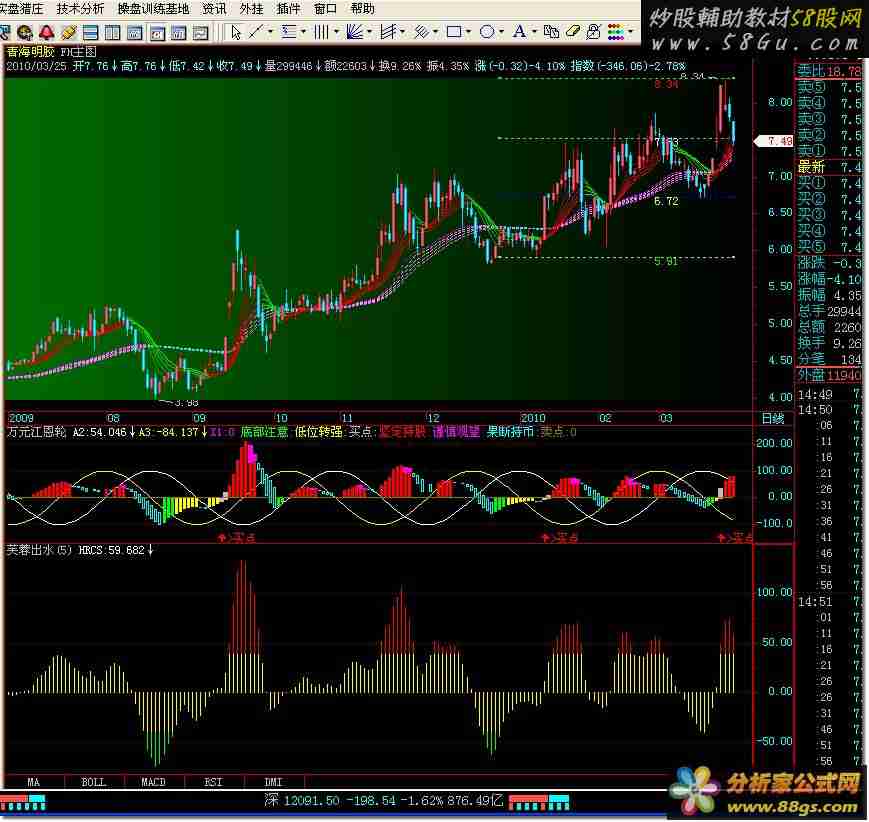869x822 pixels.
Task: Select the horizontal parallel lines tool
Action: tap(288, 32)
